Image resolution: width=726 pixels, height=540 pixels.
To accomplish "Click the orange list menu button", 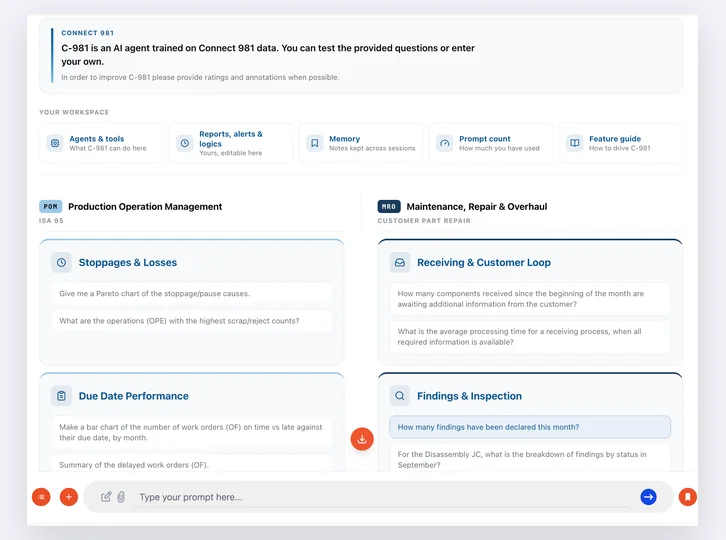I will [41, 497].
